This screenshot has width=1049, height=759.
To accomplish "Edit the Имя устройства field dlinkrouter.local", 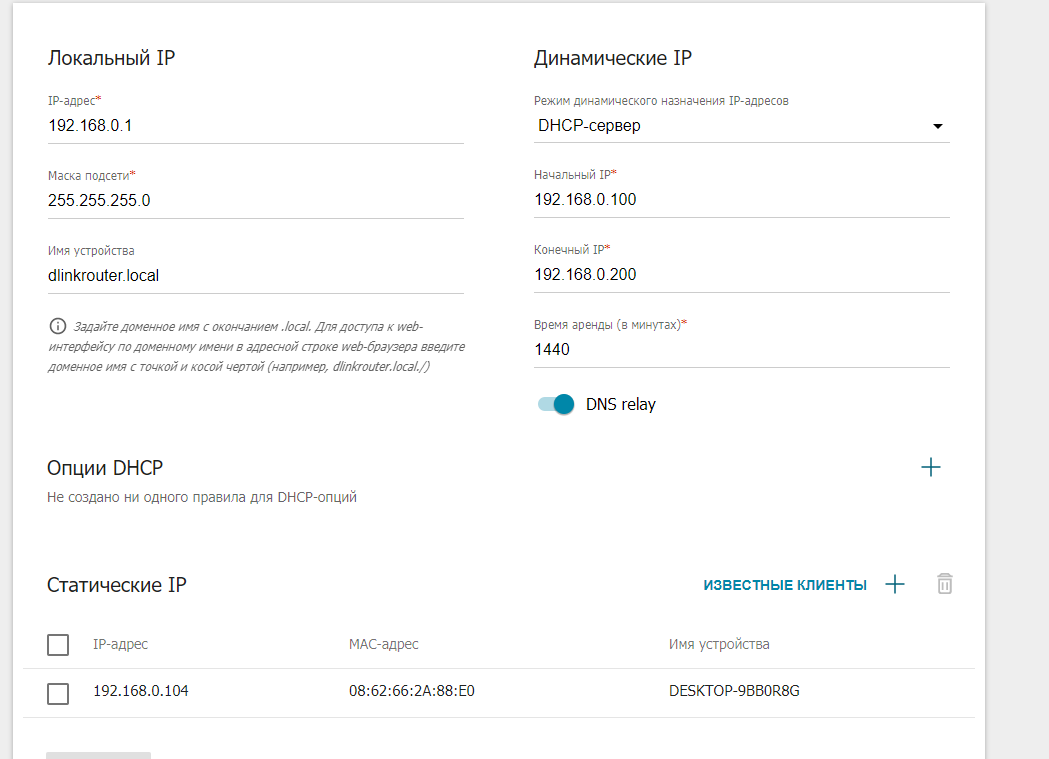I will [x=256, y=276].
